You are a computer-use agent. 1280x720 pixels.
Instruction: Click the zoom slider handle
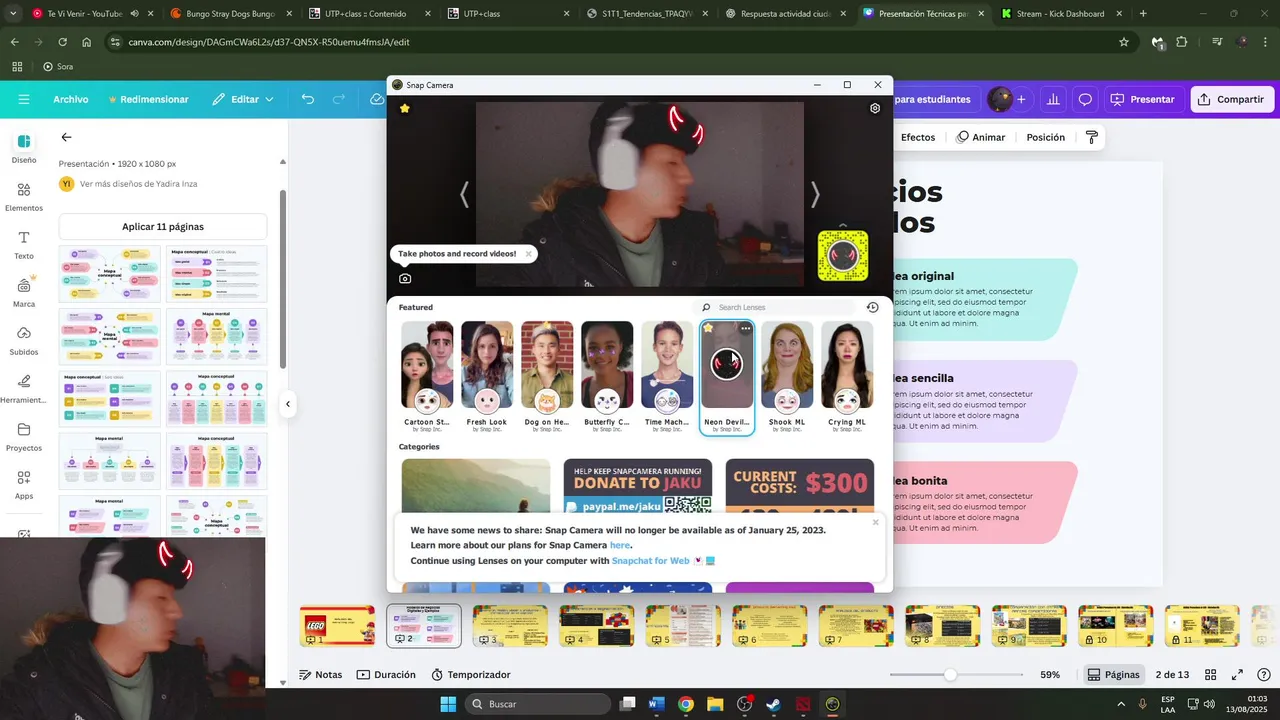950,675
